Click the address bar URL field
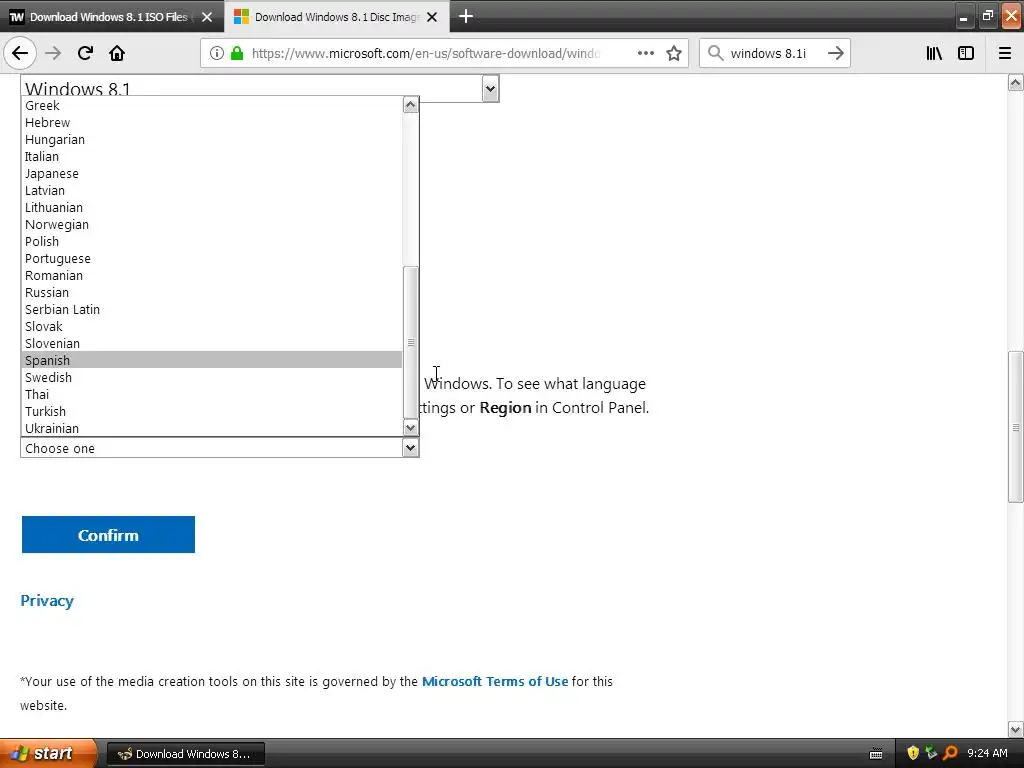Viewport: 1024px width, 768px height. coord(425,53)
